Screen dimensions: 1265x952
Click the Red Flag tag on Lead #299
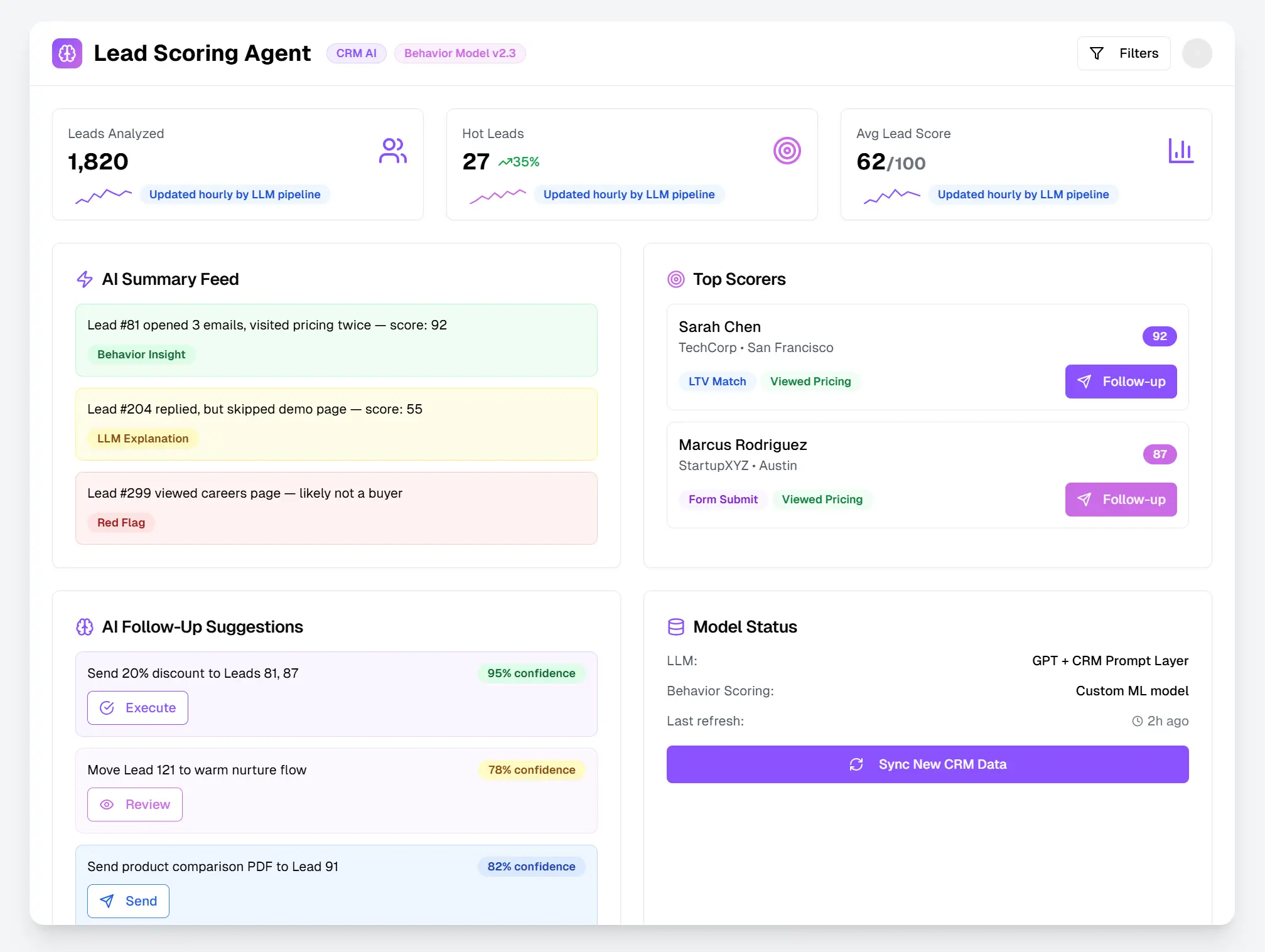pyautogui.click(x=121, y=522)
